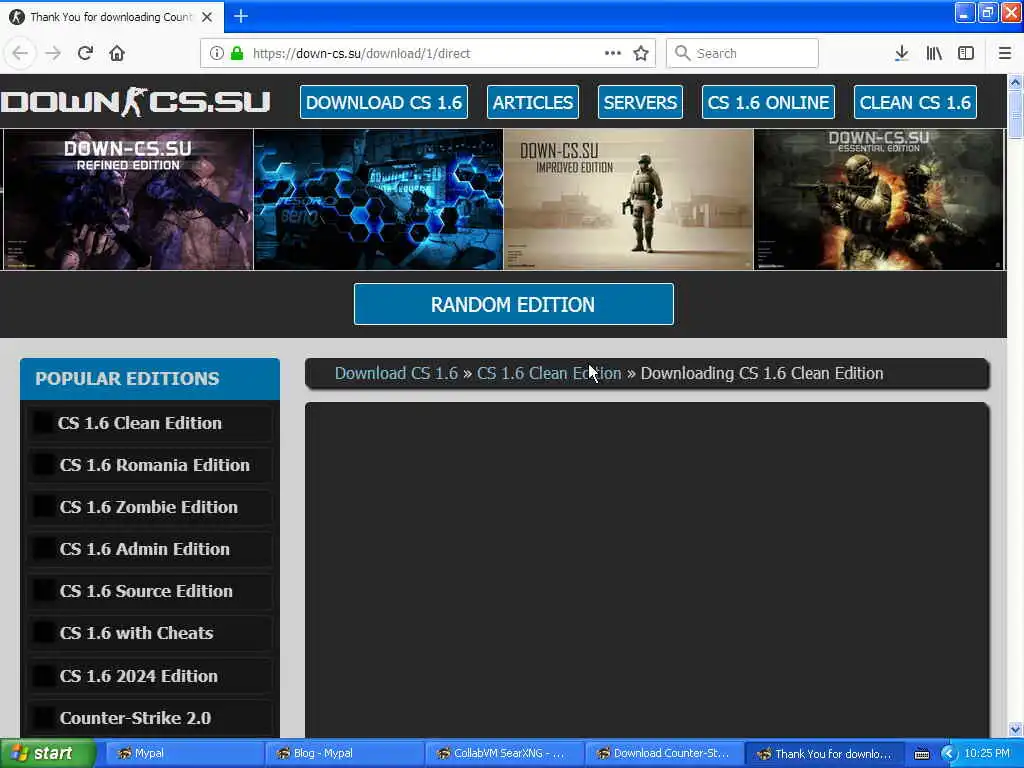Switch to Blog - Mypal taskbar window
Viewport: 1024px width, 768px height.
[343, 754]
